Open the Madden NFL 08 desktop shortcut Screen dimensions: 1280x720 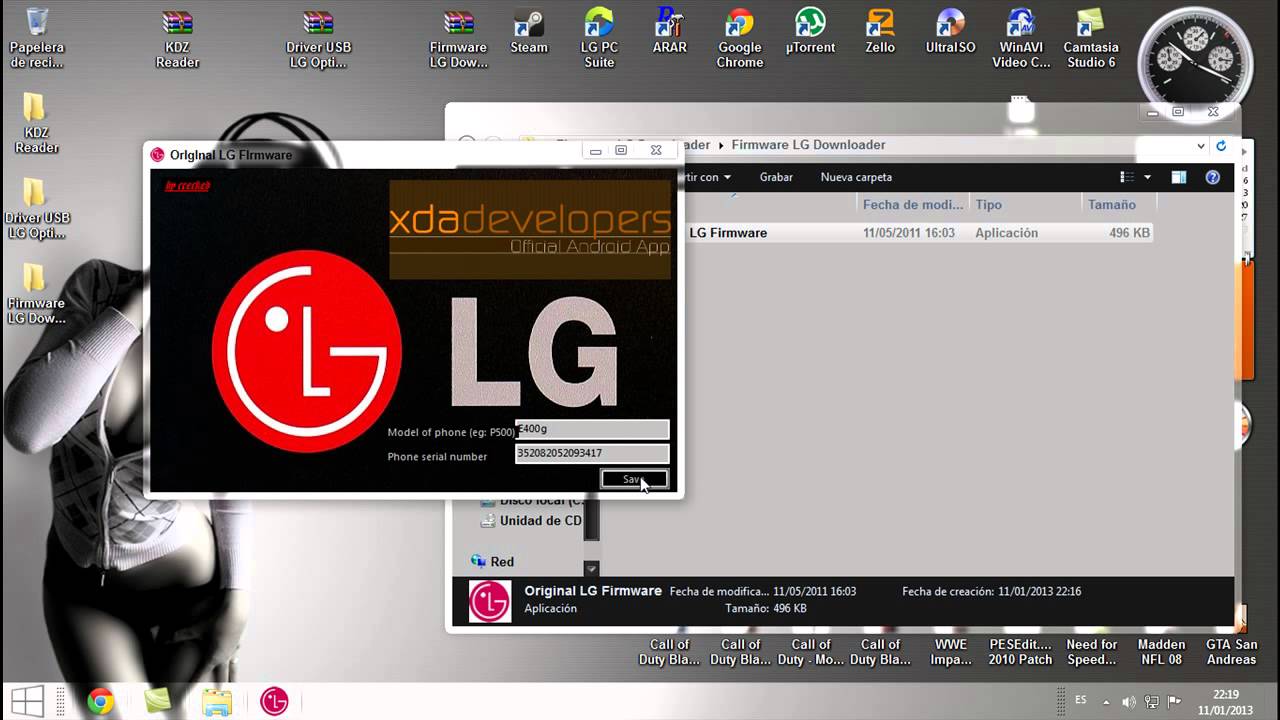[1161, 652]
